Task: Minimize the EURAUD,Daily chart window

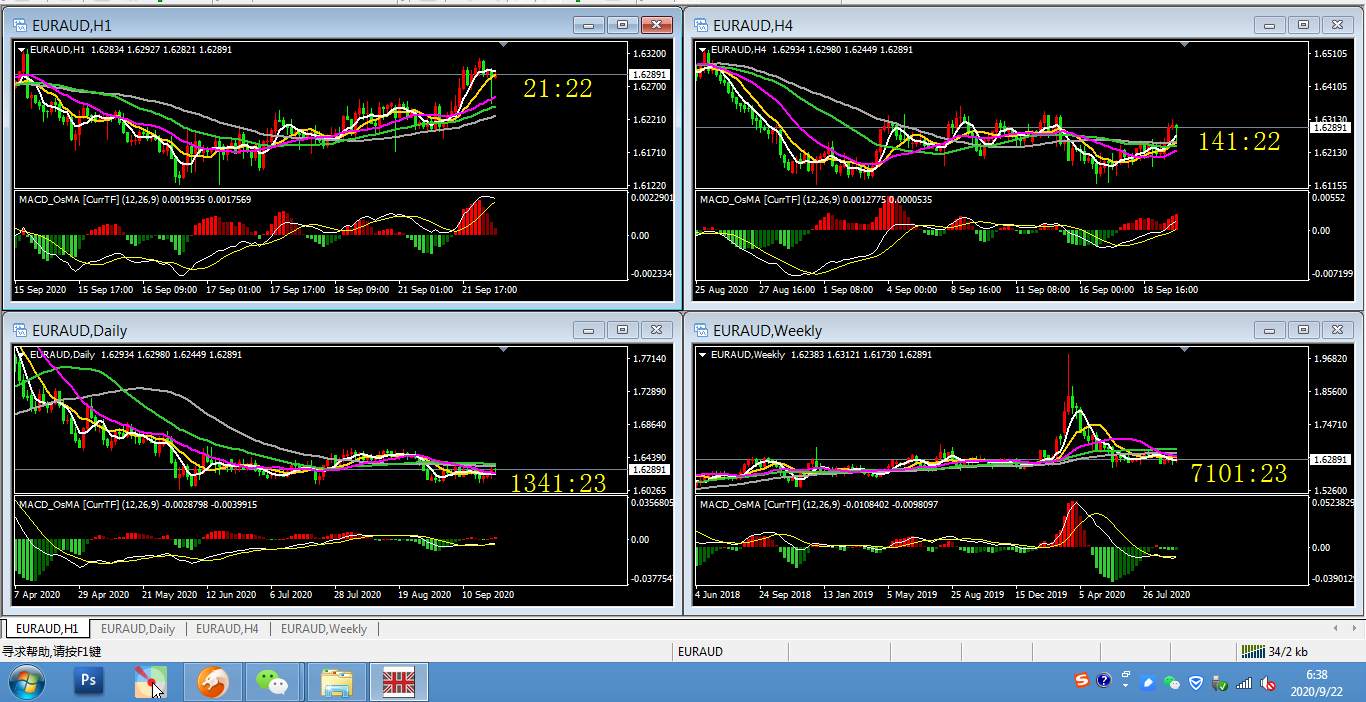Action: click(588, 330)
